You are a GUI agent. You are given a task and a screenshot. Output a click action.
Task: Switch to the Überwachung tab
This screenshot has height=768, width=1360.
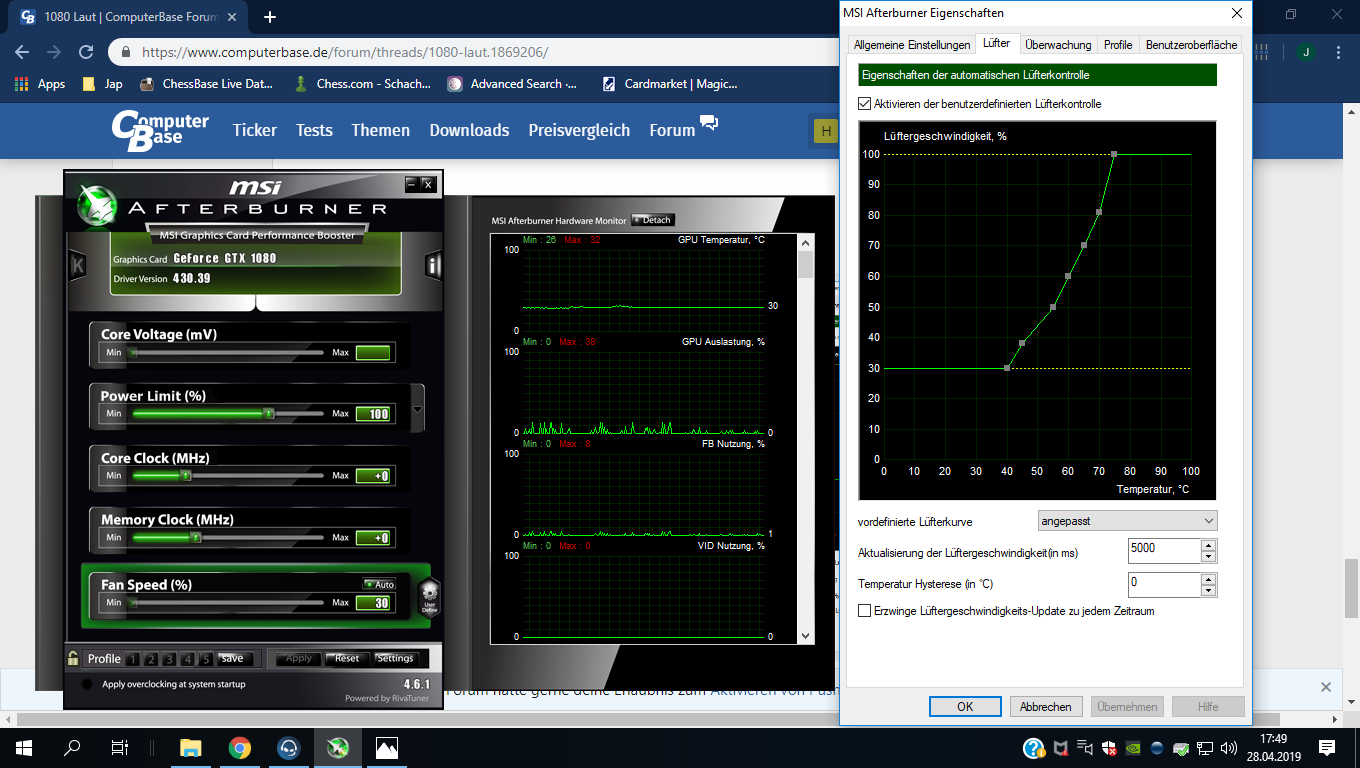pyautogui.click(x=1058, y=45)
